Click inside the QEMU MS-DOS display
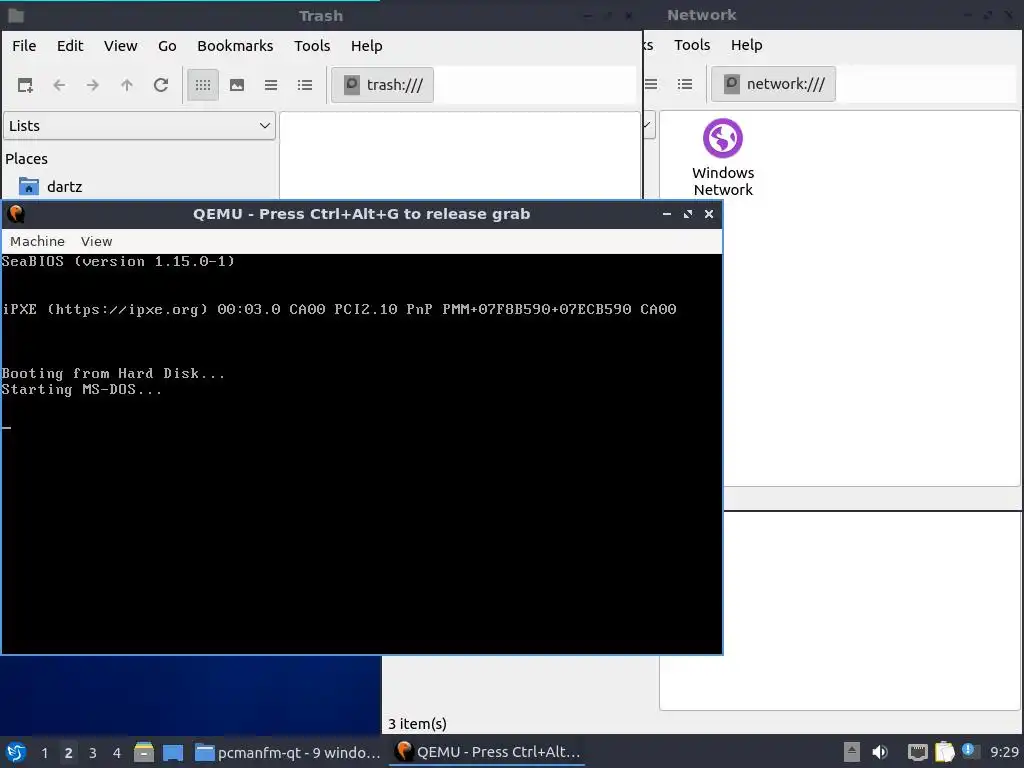Viewport: 1024px width, 768px height. pyautogui.click(x=362, y=453)
